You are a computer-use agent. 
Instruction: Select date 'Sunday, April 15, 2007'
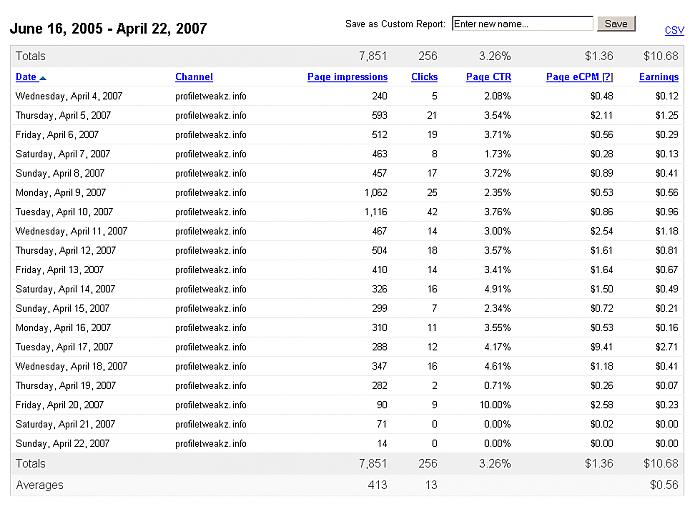point(62,309)
